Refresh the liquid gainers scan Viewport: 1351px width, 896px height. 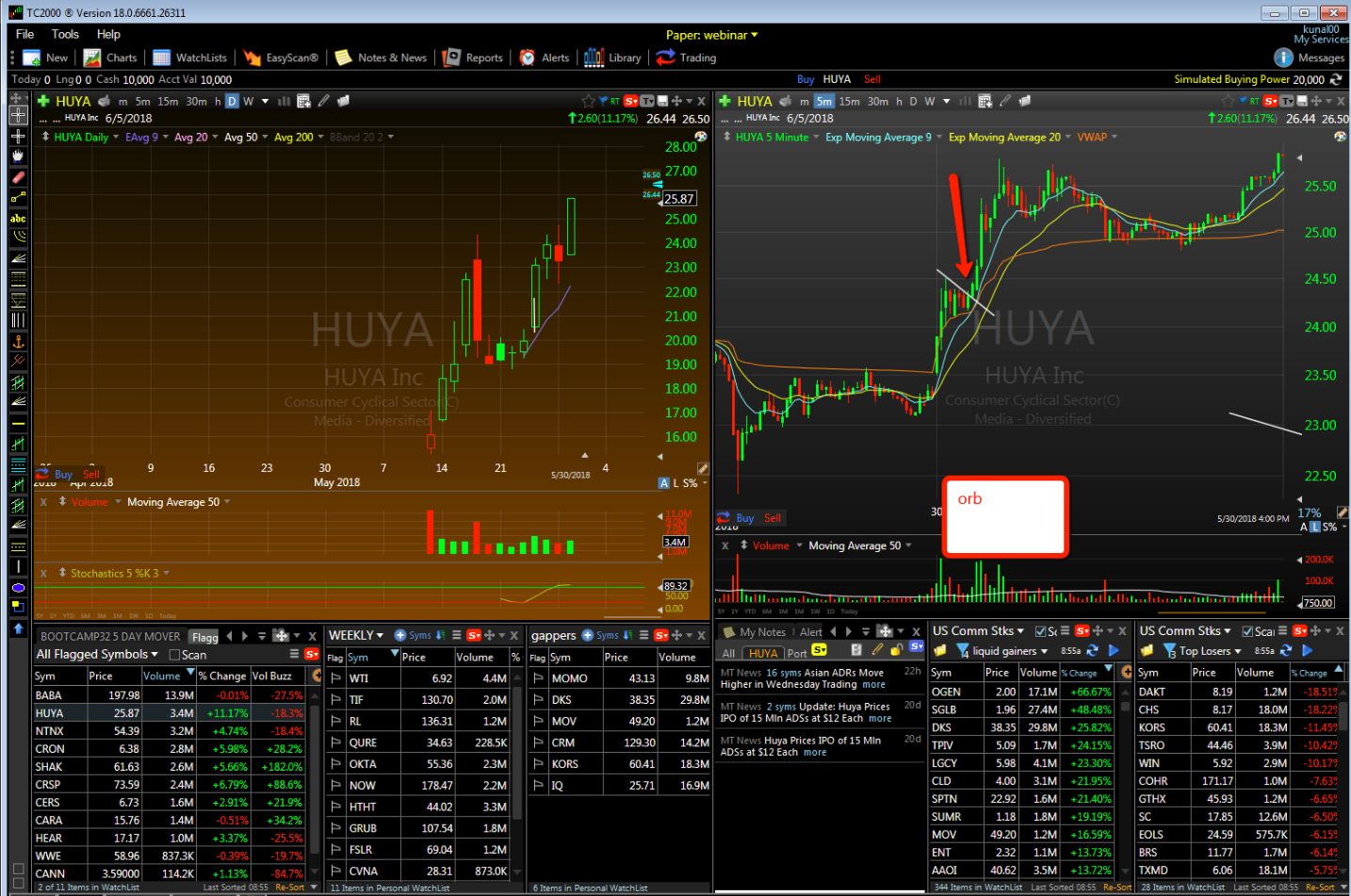[x=1092, y=651]
